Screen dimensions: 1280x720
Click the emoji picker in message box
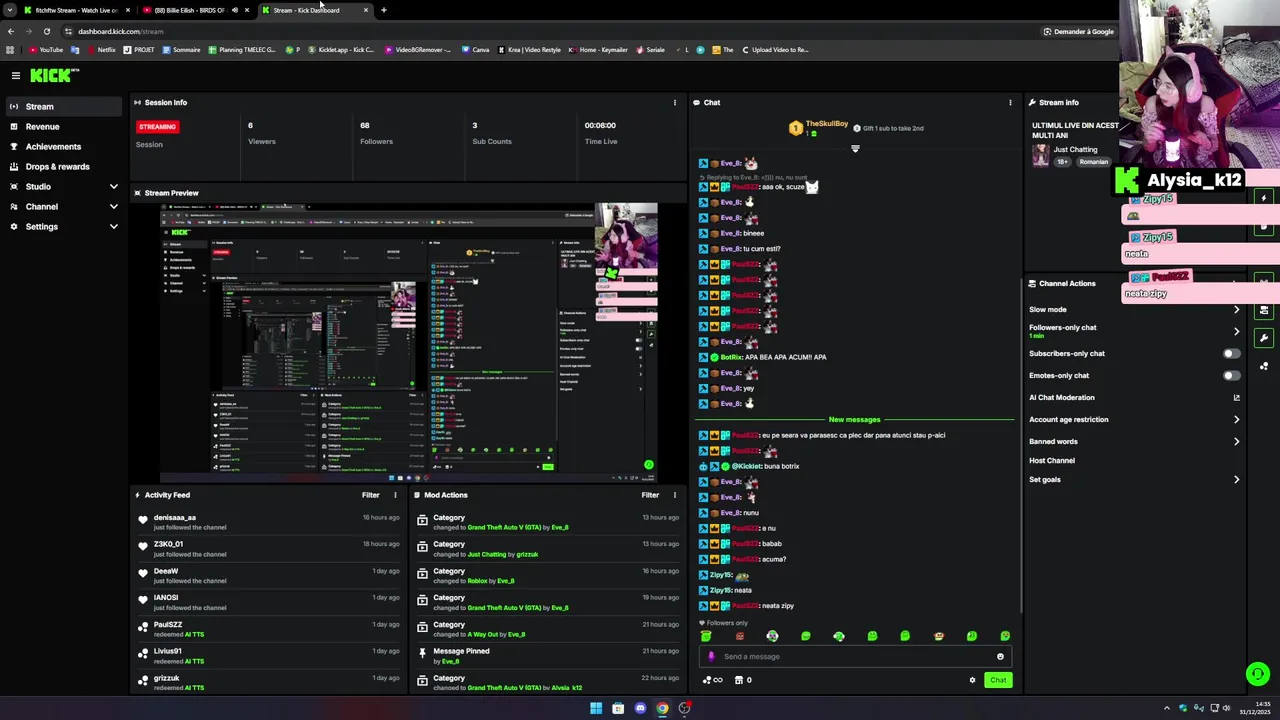(x=1000, y=657)
